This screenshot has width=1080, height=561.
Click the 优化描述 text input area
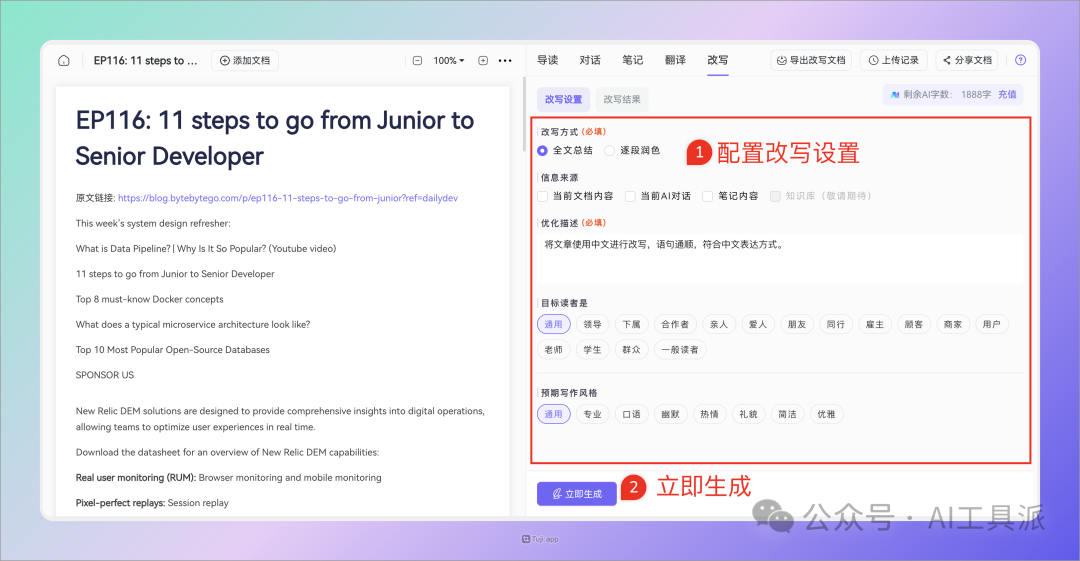pyautogui.click(x=780, y=259)
